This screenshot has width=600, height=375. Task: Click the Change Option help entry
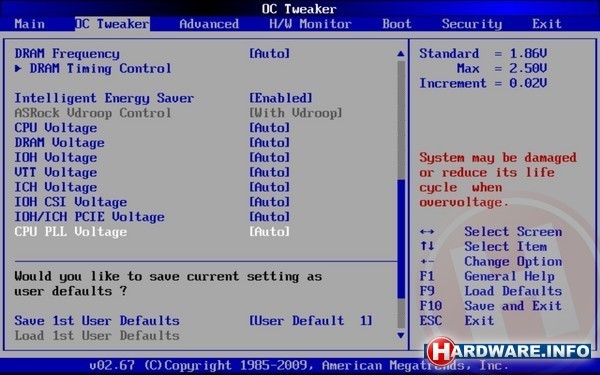513,262
